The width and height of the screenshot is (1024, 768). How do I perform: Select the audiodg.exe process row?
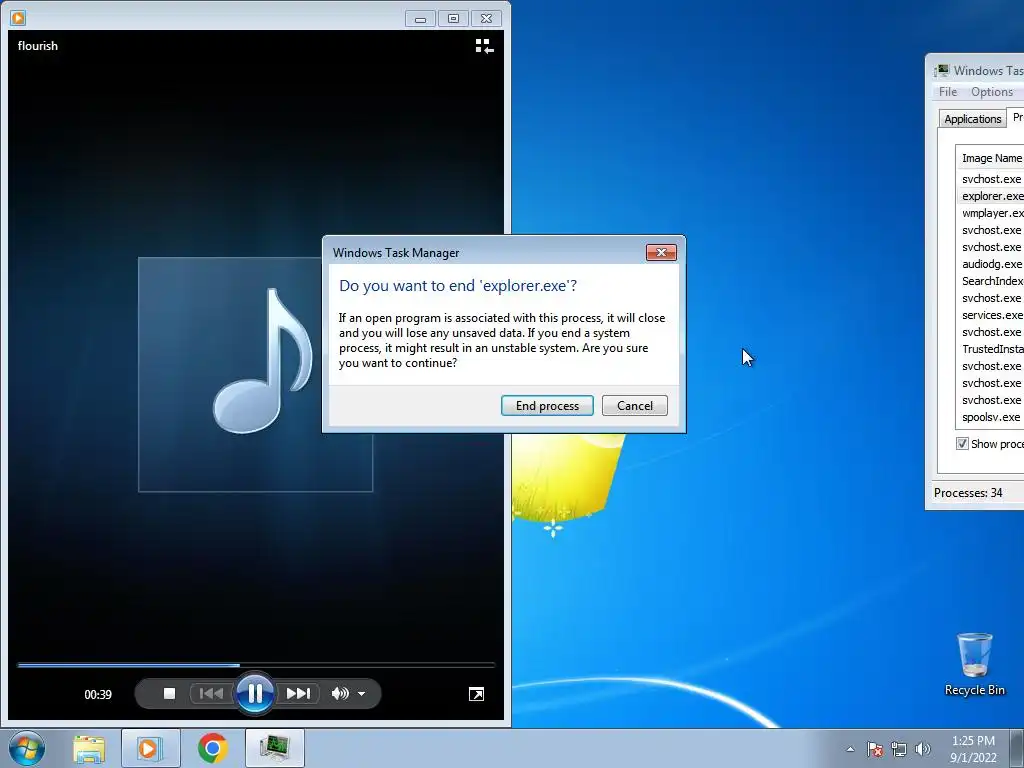click(x=991, y=264)
